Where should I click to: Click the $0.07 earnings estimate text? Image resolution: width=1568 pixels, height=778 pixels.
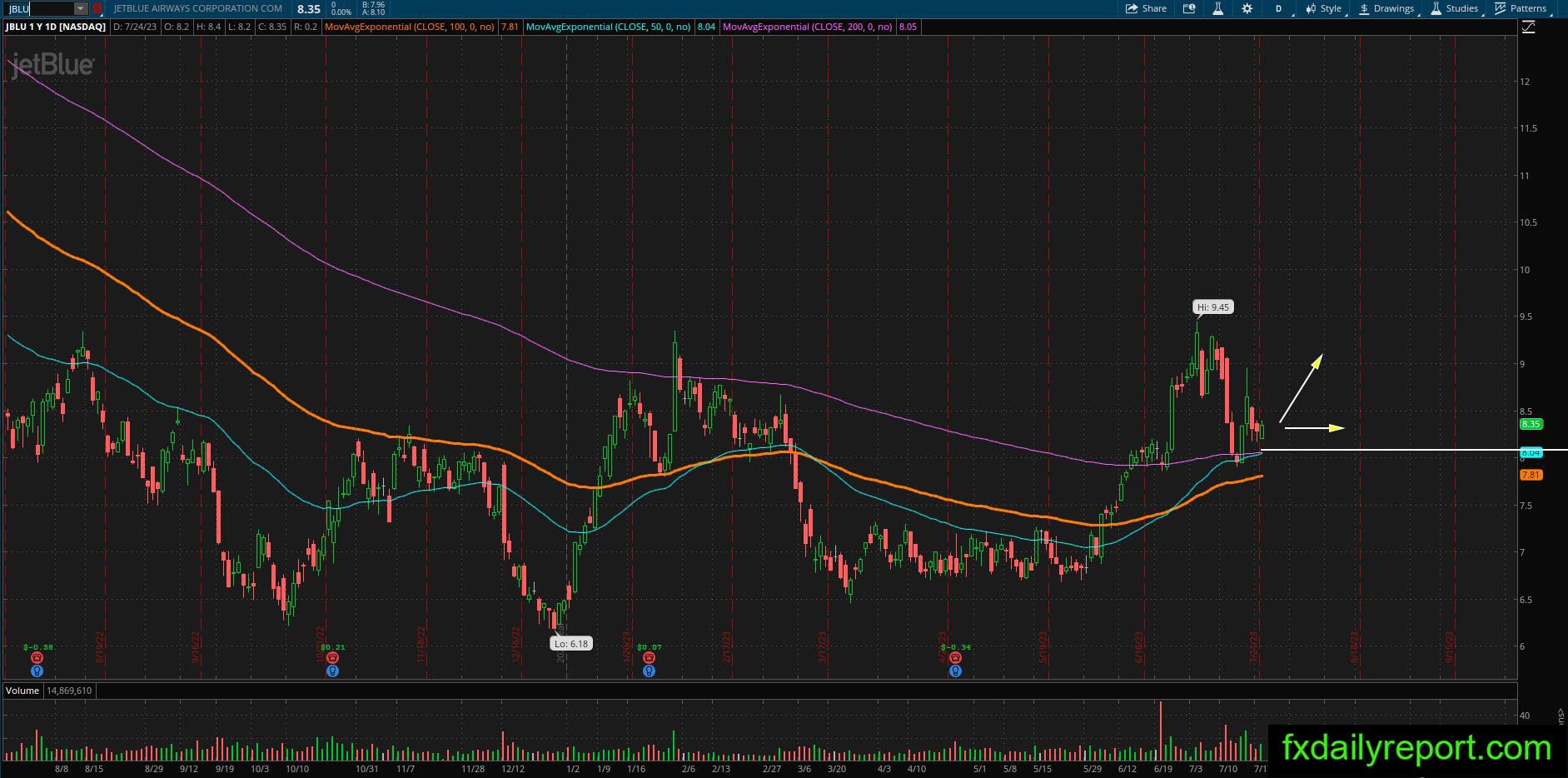click(649, 647)
